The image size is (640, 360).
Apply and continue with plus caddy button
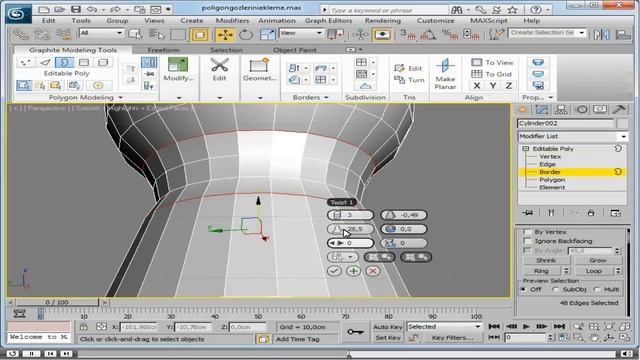click(353, 271)
